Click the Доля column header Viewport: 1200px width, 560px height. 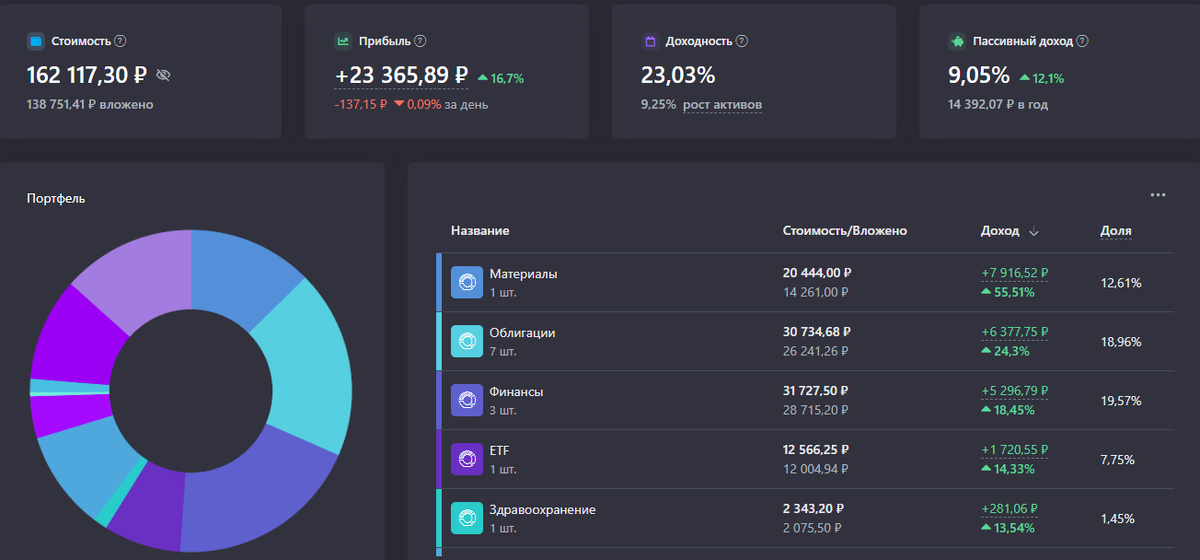(x=1116, y=231)
